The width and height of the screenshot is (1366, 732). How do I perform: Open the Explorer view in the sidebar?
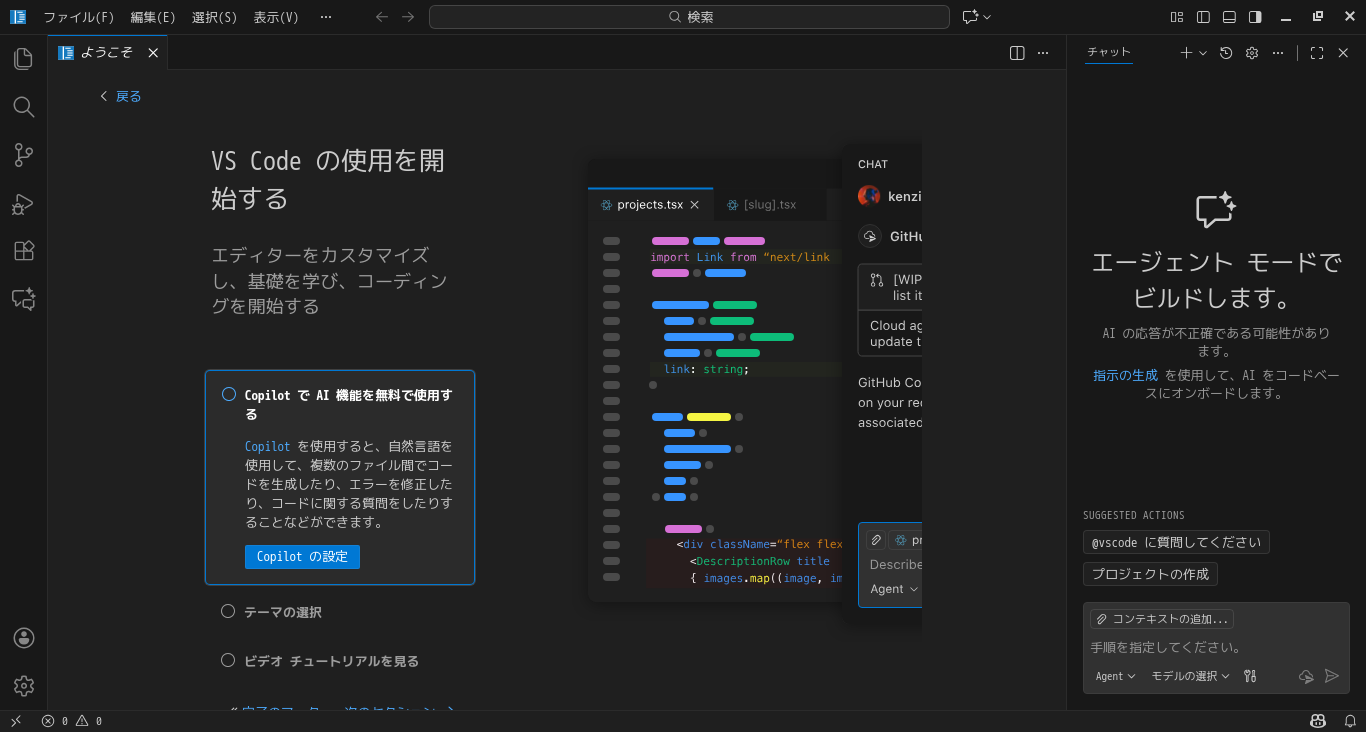tap(23, 59)
